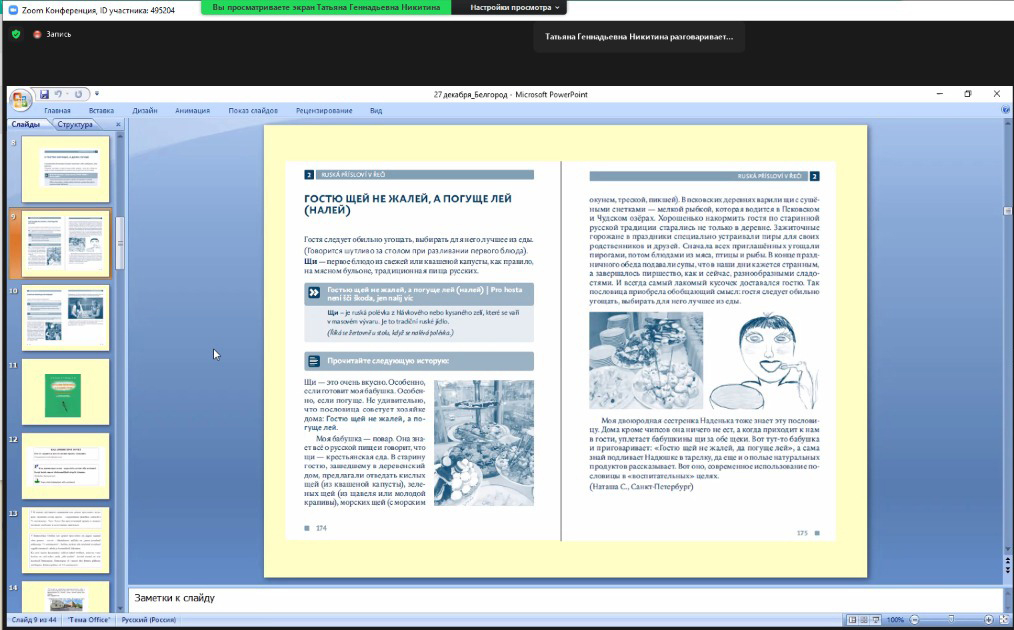
Task: Click the Zoom conference icon in title bar
Action: (x=13, y=10)
